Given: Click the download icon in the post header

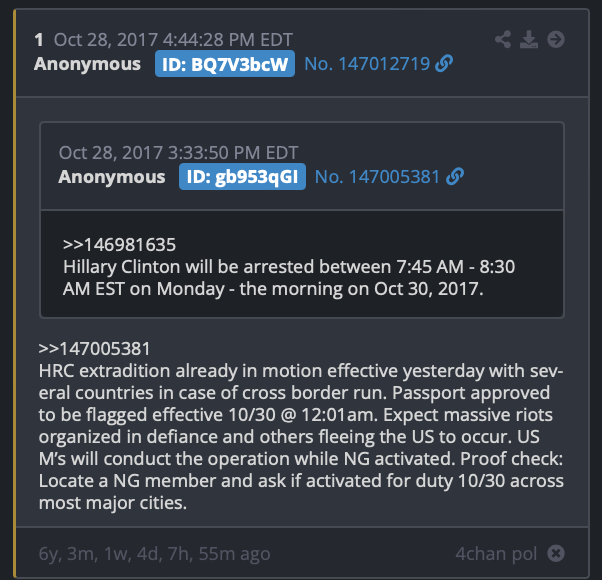Looking at the screenshot, I should coord(529,39).
